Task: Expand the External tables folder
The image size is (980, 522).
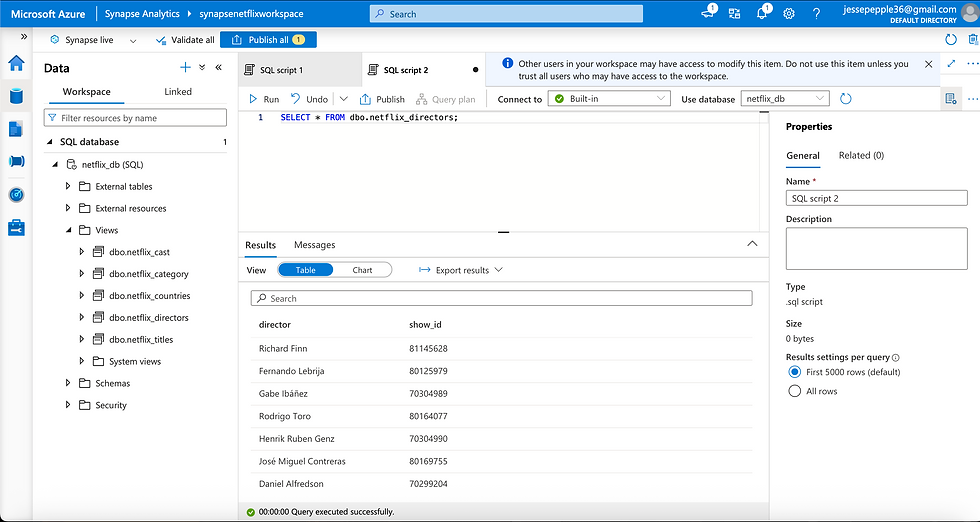Action: tap(69, 186)
